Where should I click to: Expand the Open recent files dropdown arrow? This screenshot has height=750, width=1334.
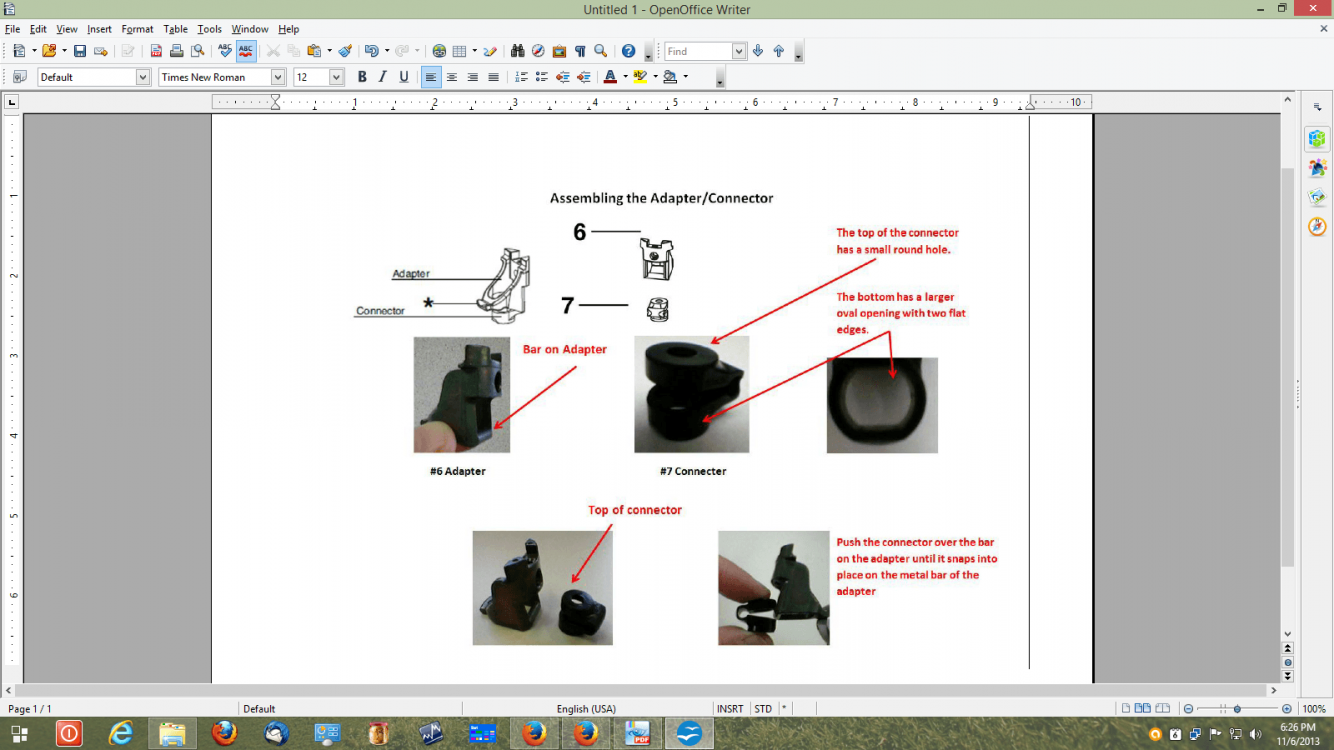63,51
